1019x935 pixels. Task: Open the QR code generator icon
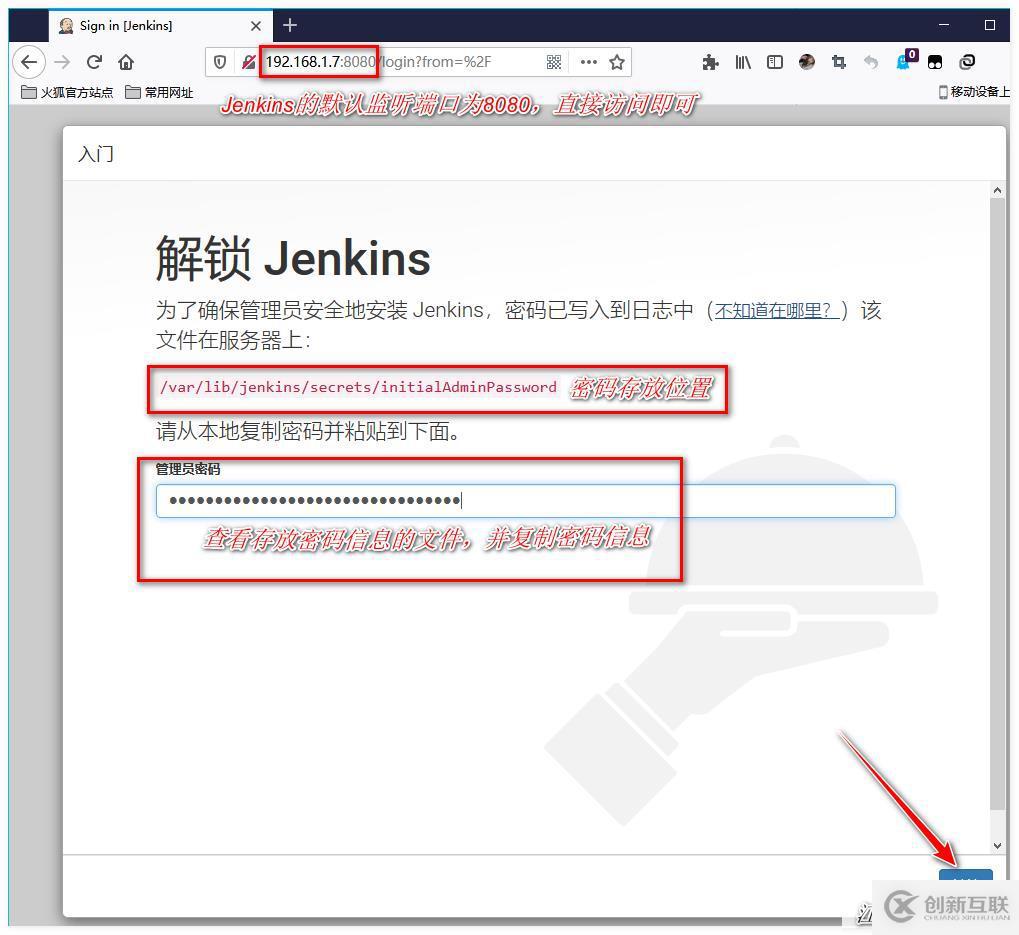click(x=554, y=62)
